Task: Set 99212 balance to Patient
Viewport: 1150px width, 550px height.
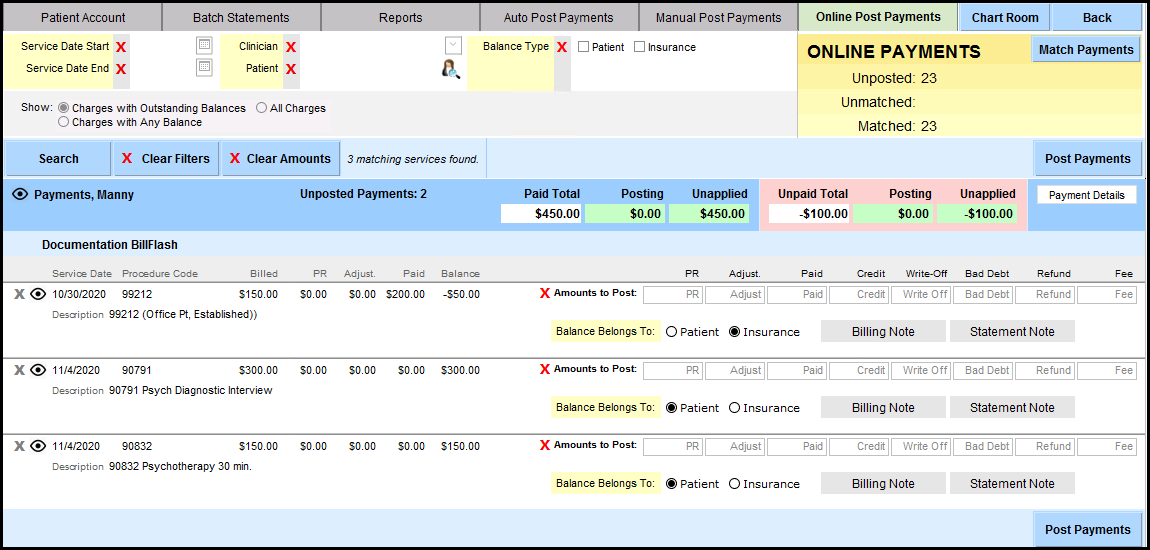Action: [x=672, y=332]
